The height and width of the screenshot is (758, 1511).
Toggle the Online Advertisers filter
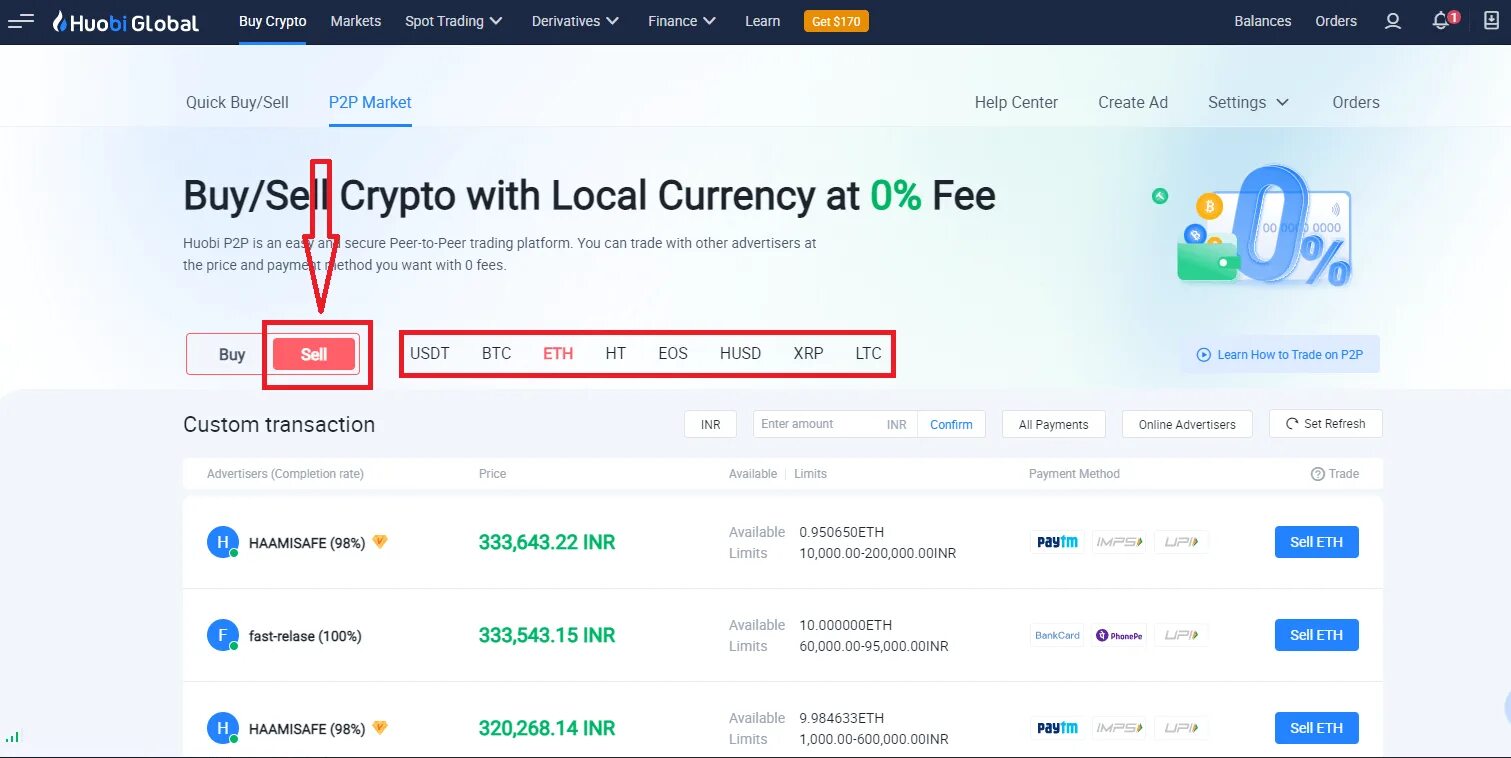click(1187, 424)
